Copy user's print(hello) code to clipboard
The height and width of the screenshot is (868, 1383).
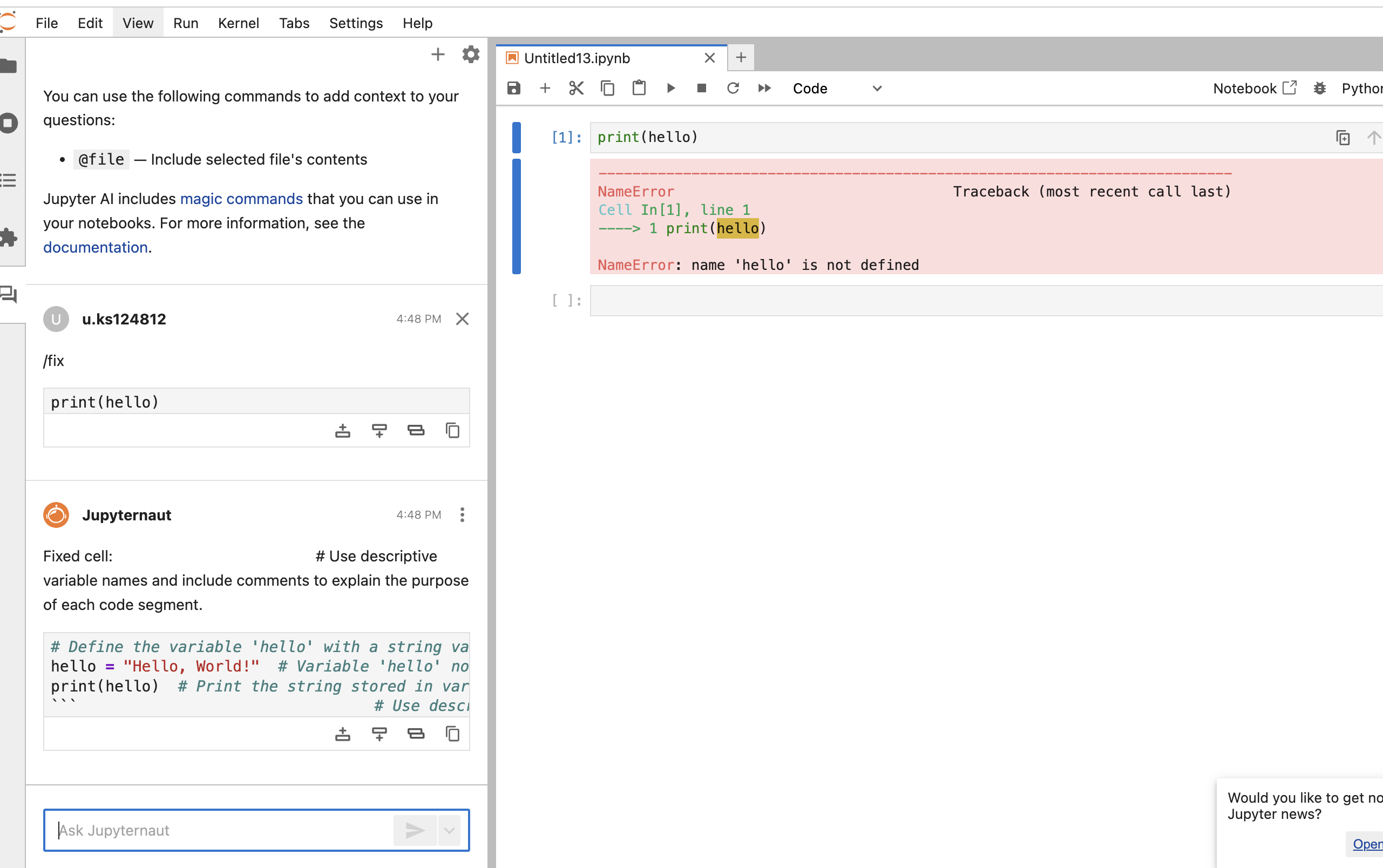point(453,431)
